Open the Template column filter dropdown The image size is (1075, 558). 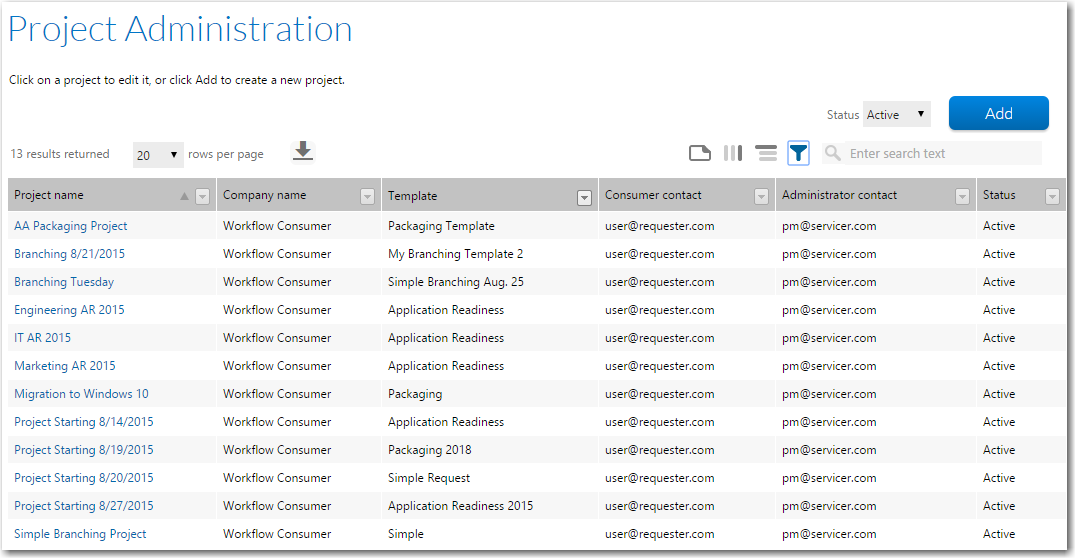click(584, 197)
